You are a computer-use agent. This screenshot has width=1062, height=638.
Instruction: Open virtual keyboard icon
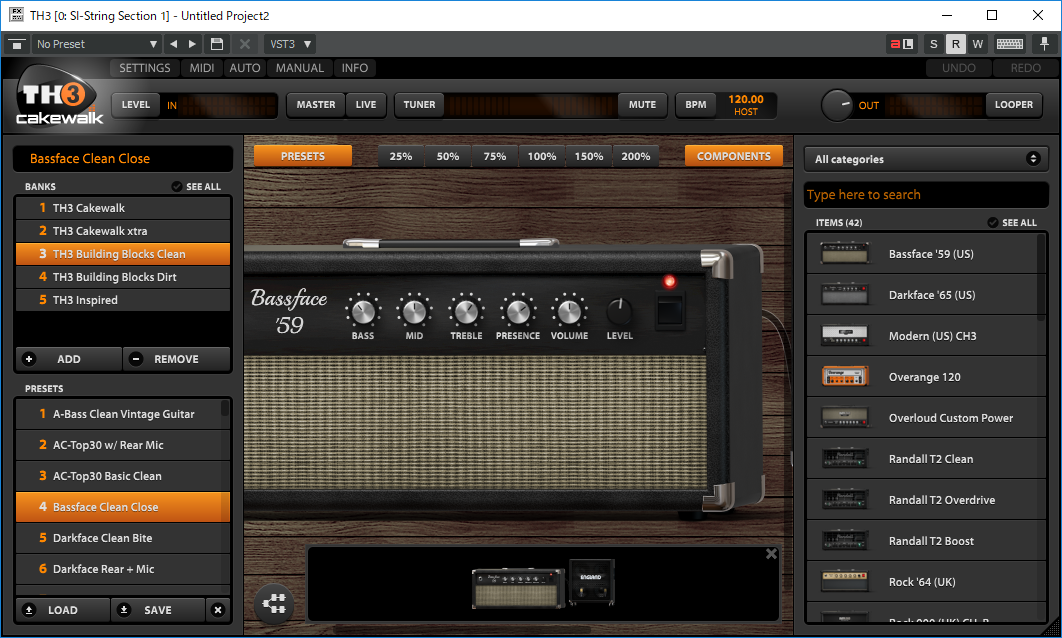point(1009,44)
